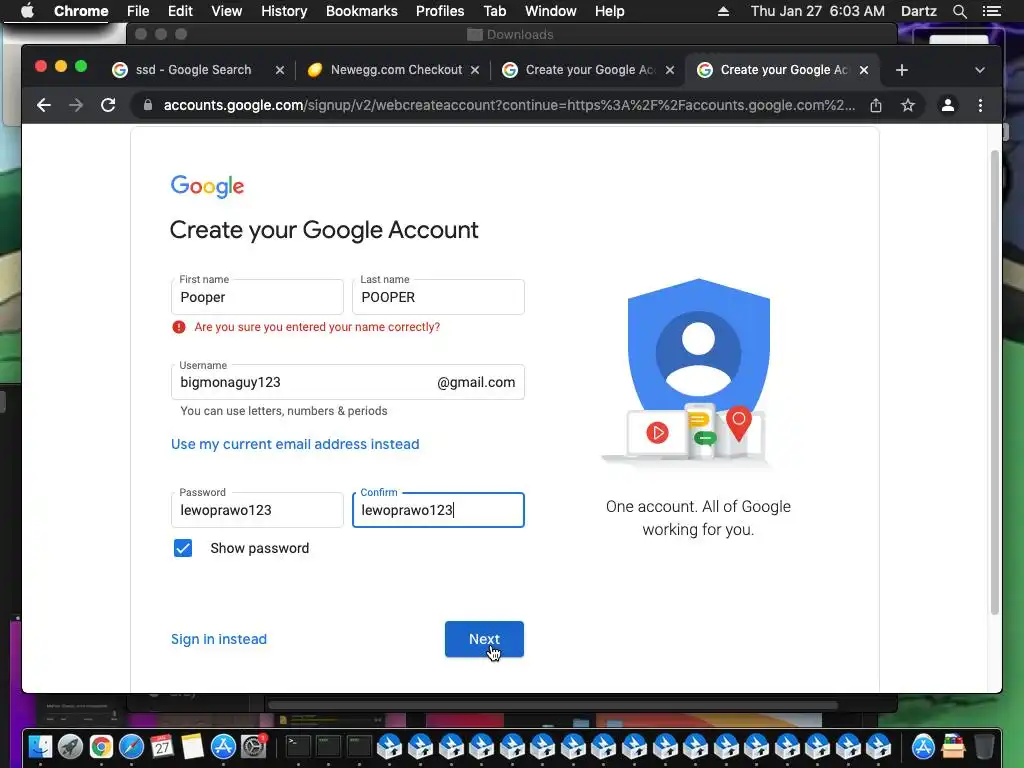Image resolution: width=1024 pixels, height=768 pixels.
Task: Bookmark this page with the star
Action: 908,105
